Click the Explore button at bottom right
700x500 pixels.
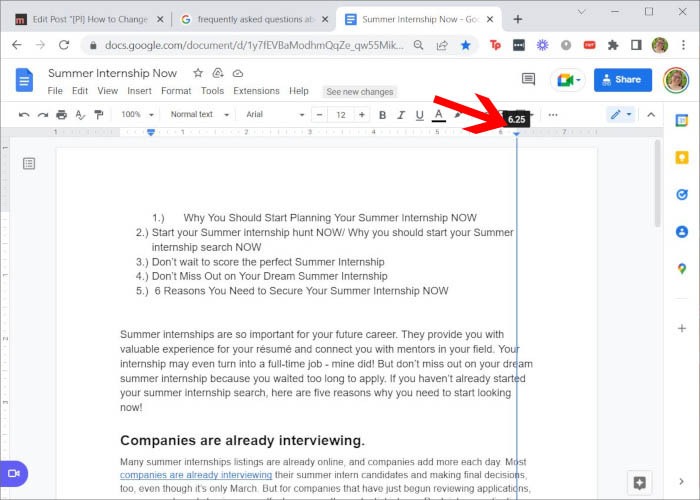pyautogui.click(x=639, y=483)
